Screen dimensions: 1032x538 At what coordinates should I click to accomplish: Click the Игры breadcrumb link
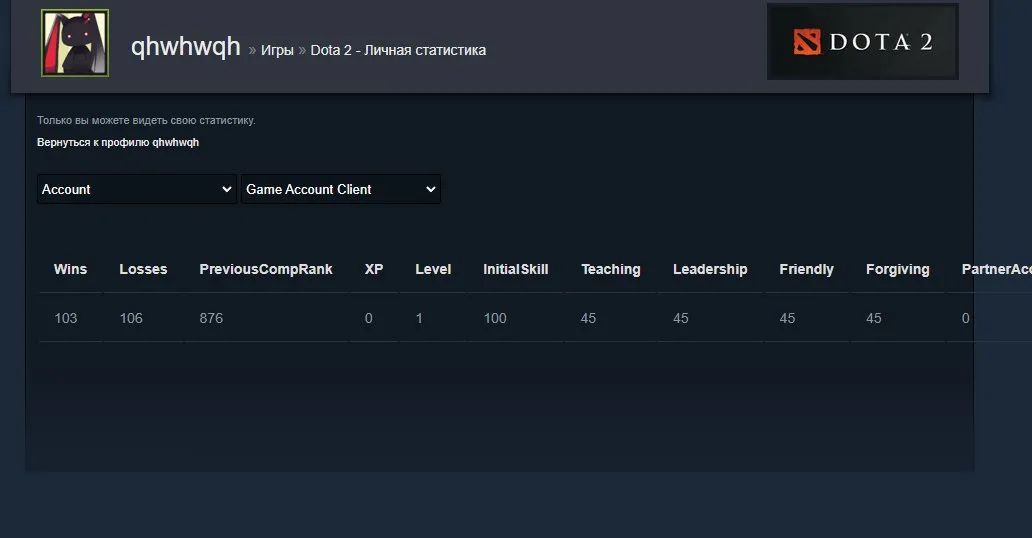click(277, 50)
